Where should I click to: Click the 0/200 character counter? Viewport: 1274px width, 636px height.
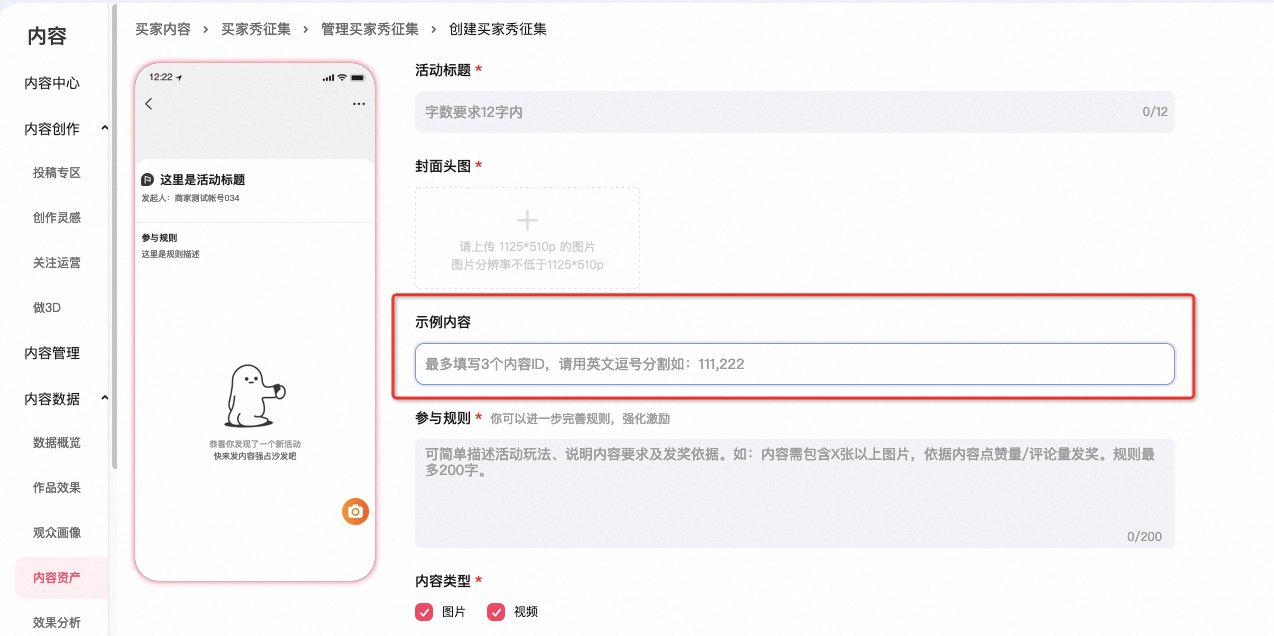pos(1144,537)
